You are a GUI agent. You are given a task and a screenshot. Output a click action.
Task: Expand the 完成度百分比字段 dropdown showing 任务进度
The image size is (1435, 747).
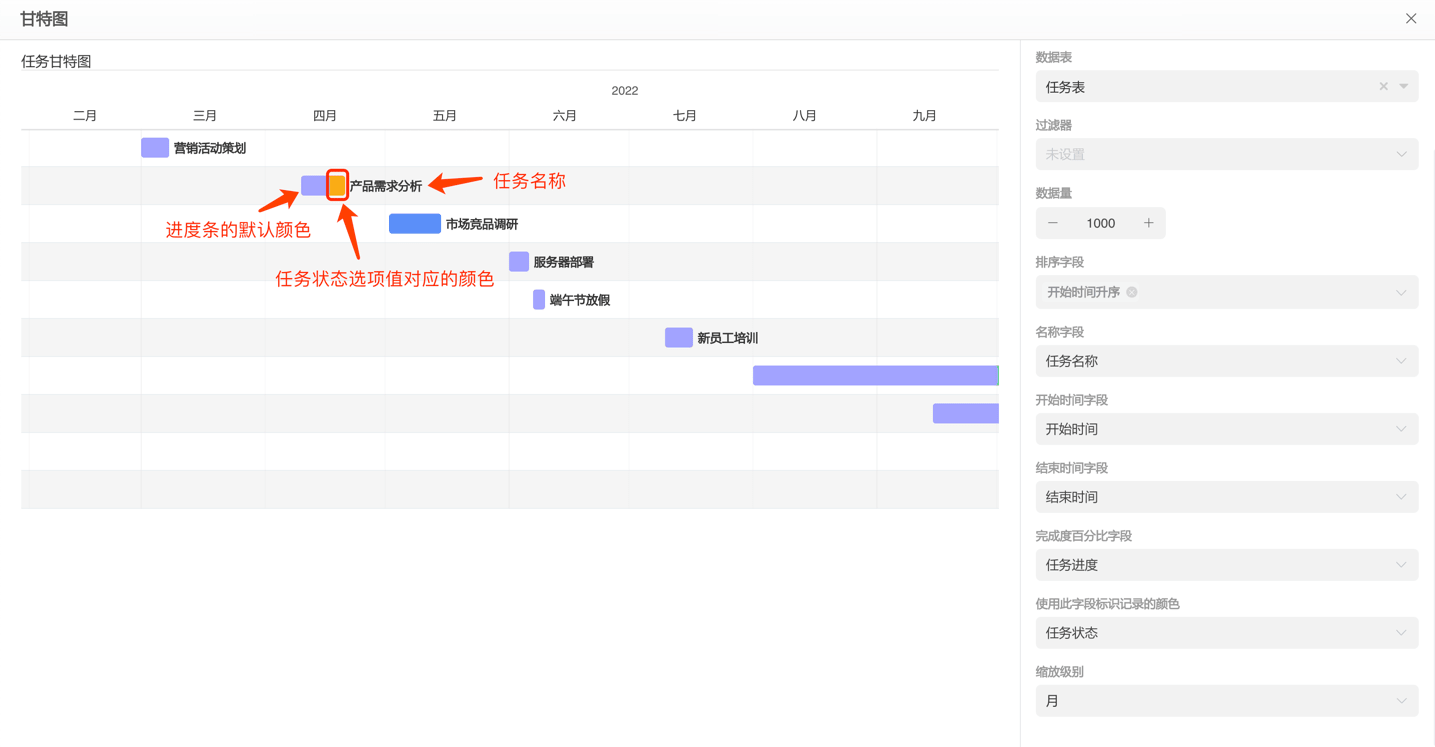[x=1401, y=565]
